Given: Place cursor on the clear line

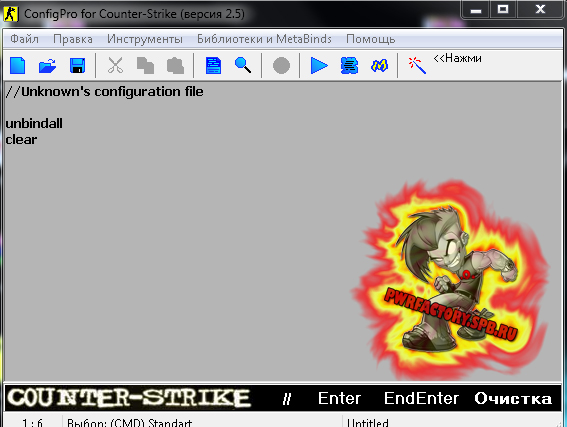Looking at the screenshot, I should (21, 140).
